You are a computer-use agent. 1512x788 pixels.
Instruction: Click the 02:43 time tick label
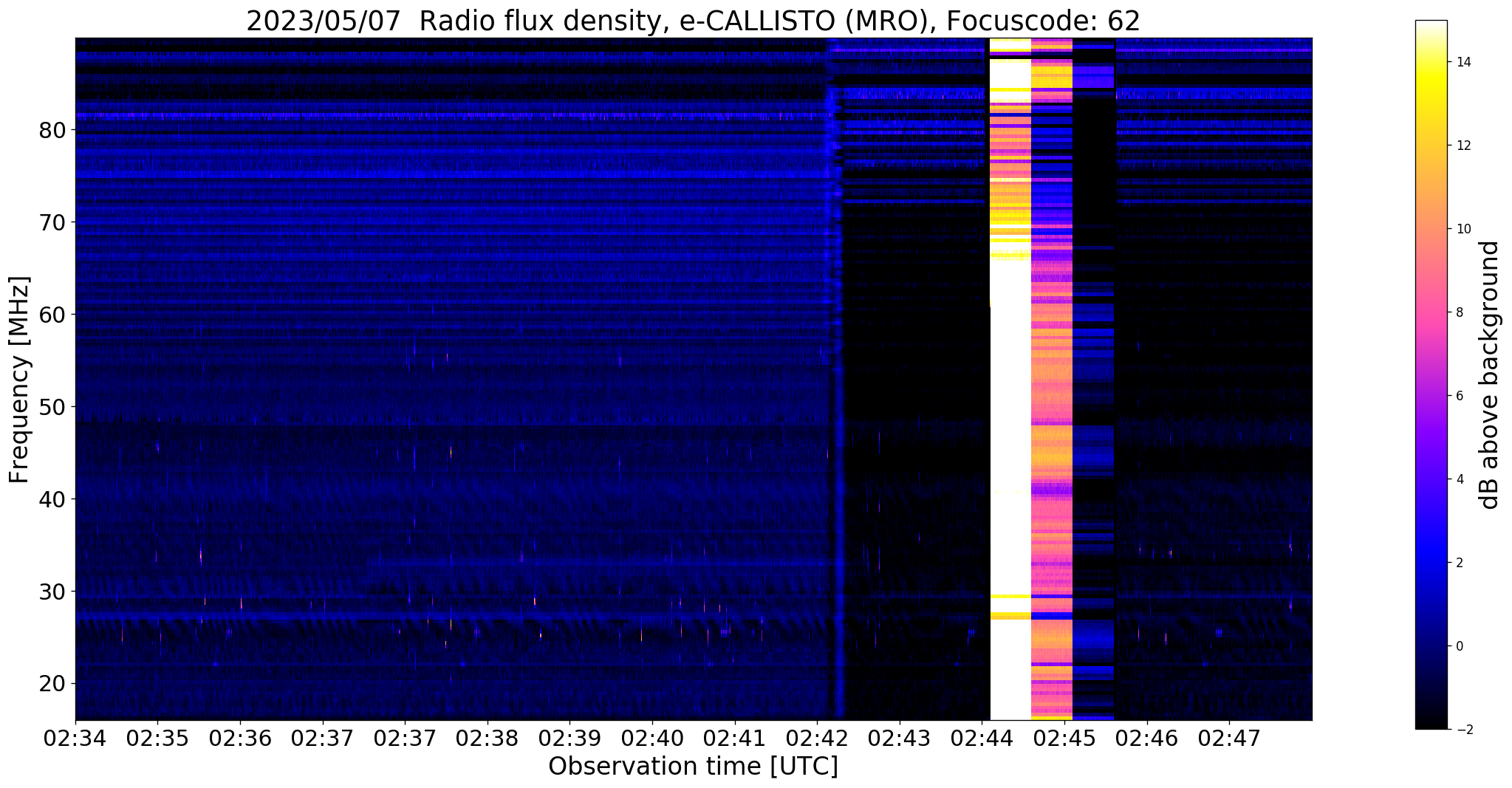pos(900,737)
